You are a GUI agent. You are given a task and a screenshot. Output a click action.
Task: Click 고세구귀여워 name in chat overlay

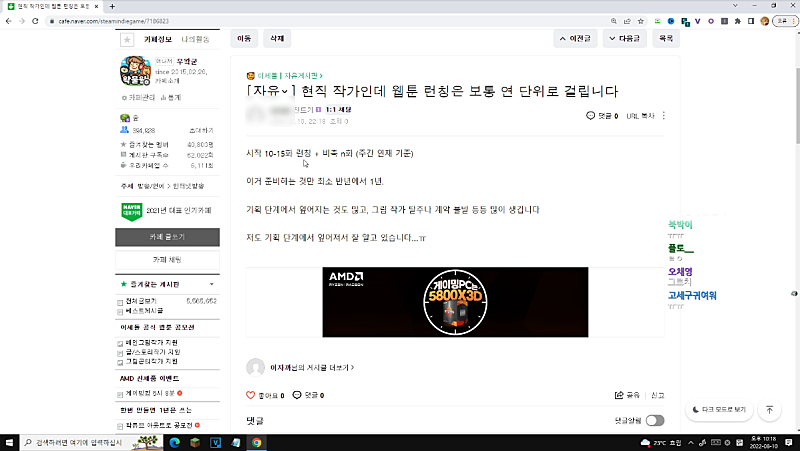(x=692, y=295)
